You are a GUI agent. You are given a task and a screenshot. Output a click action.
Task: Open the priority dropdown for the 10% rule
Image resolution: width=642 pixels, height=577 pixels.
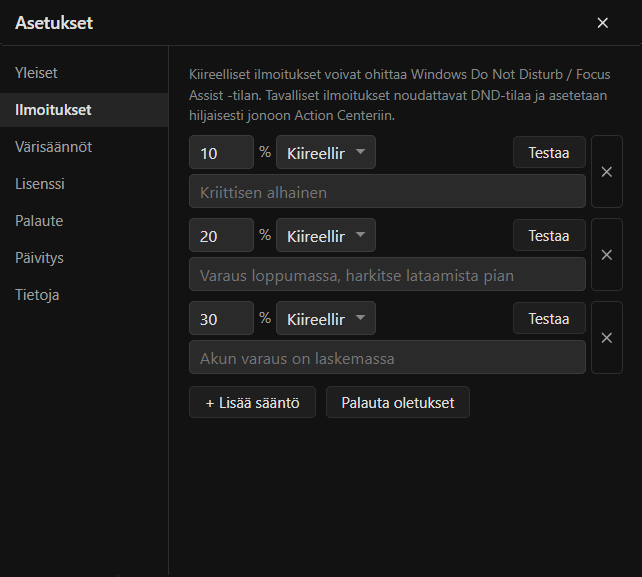(326, 152)
